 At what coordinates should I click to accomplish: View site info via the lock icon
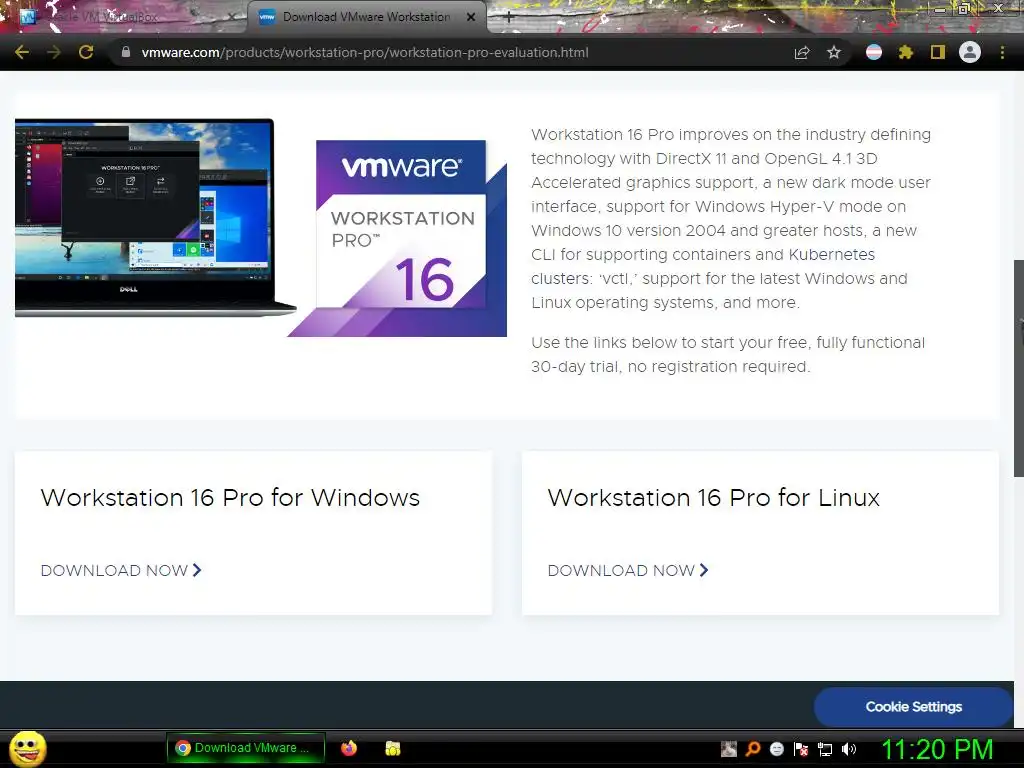click(125, 52)
